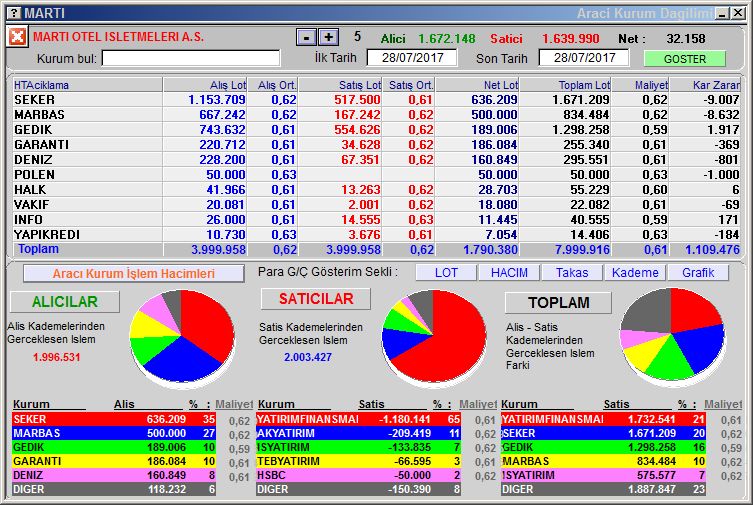The height and width of the screenshot is (505, 753).
Task: Select the GEDIK row in the table
Action: pos(376,130)
